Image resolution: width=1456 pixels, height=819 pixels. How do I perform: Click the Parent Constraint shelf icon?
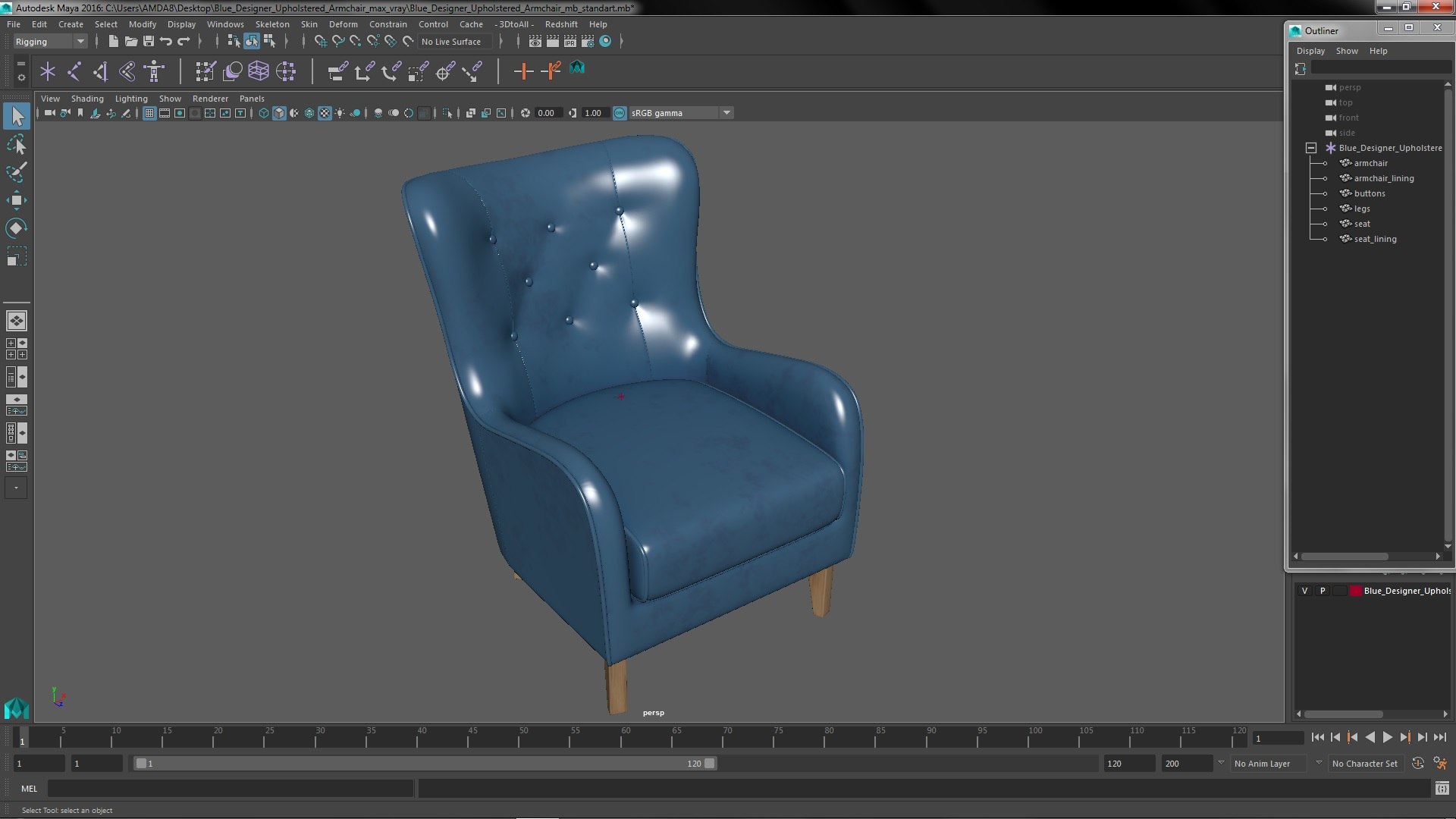tap(337, 72)
